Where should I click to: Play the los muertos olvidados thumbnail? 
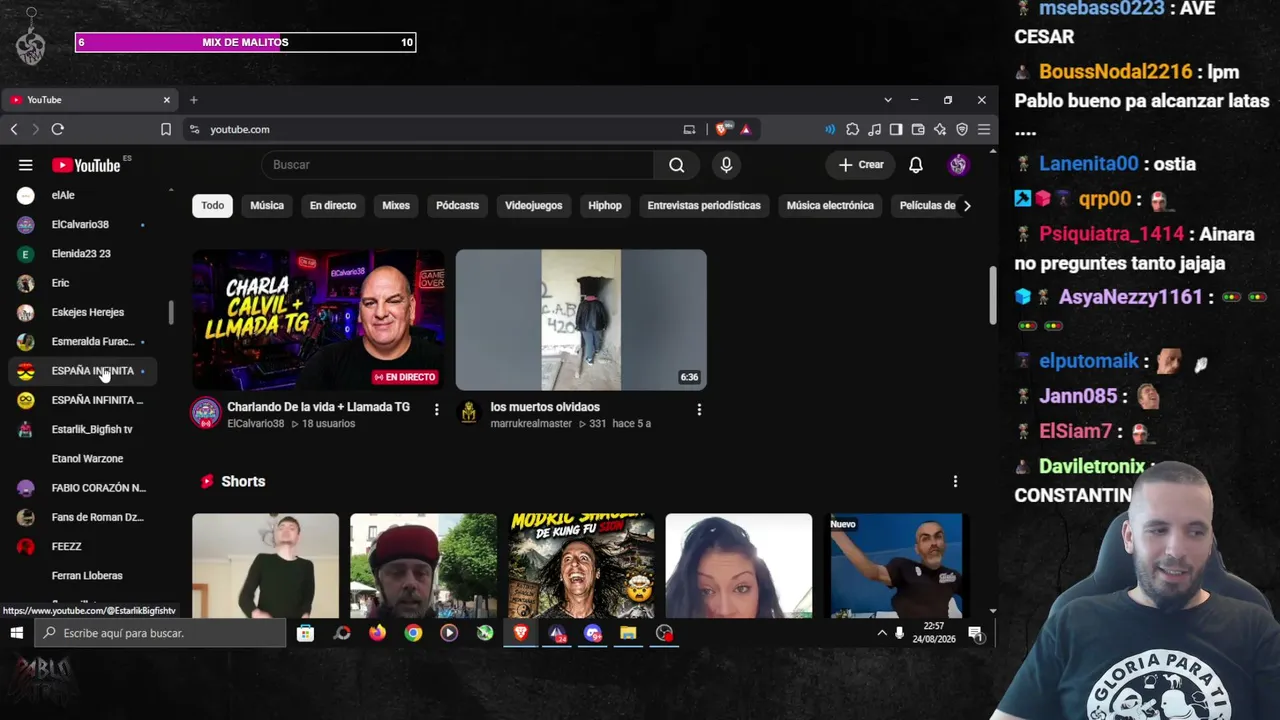coord(581,320)
